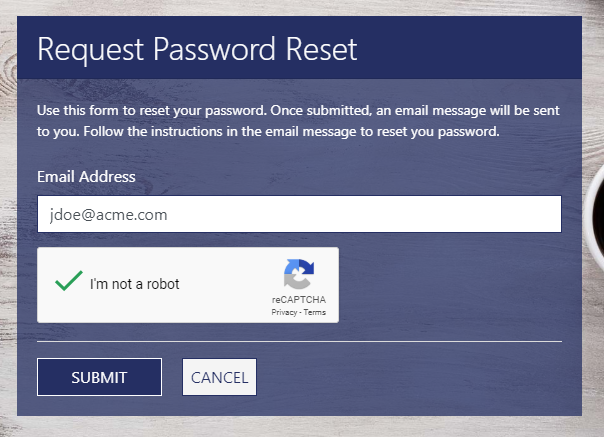This screenshot has height=437, width=604.
Task: Click the "Request Password Reset" heading
Action: click(x=197, y=49)
